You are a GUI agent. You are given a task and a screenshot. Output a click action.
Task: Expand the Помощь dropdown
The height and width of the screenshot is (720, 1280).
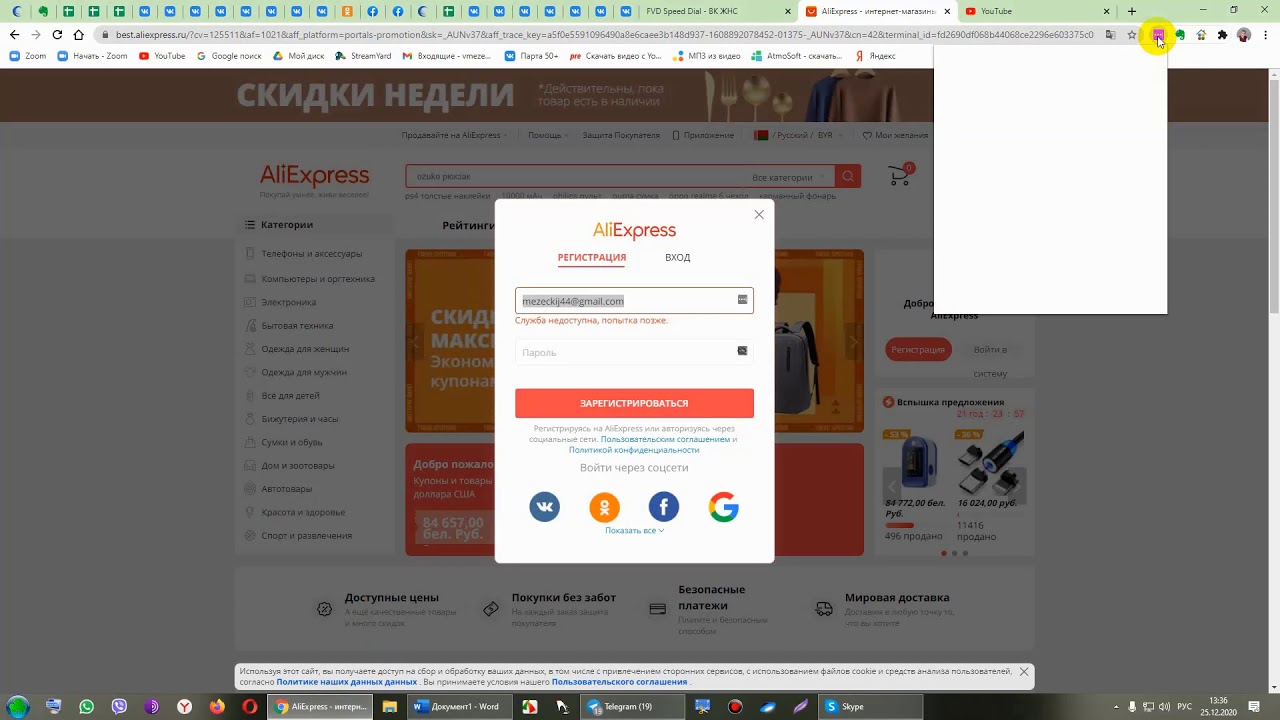tap(547, 135)
